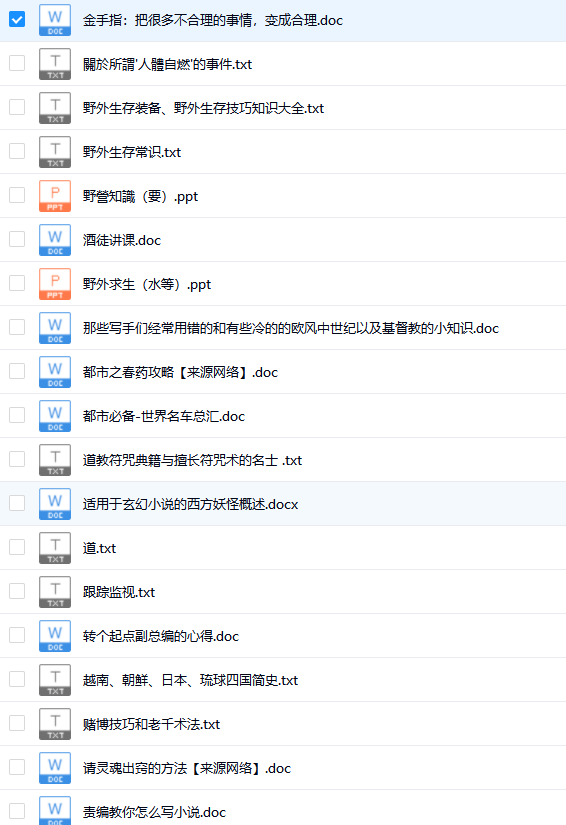The height and width of the screenshot is (825, 566).
Task: Tick the checkbox for 赌博技巧和老千术法.txt
Action: pyautogui.click(x=17, y=723)
